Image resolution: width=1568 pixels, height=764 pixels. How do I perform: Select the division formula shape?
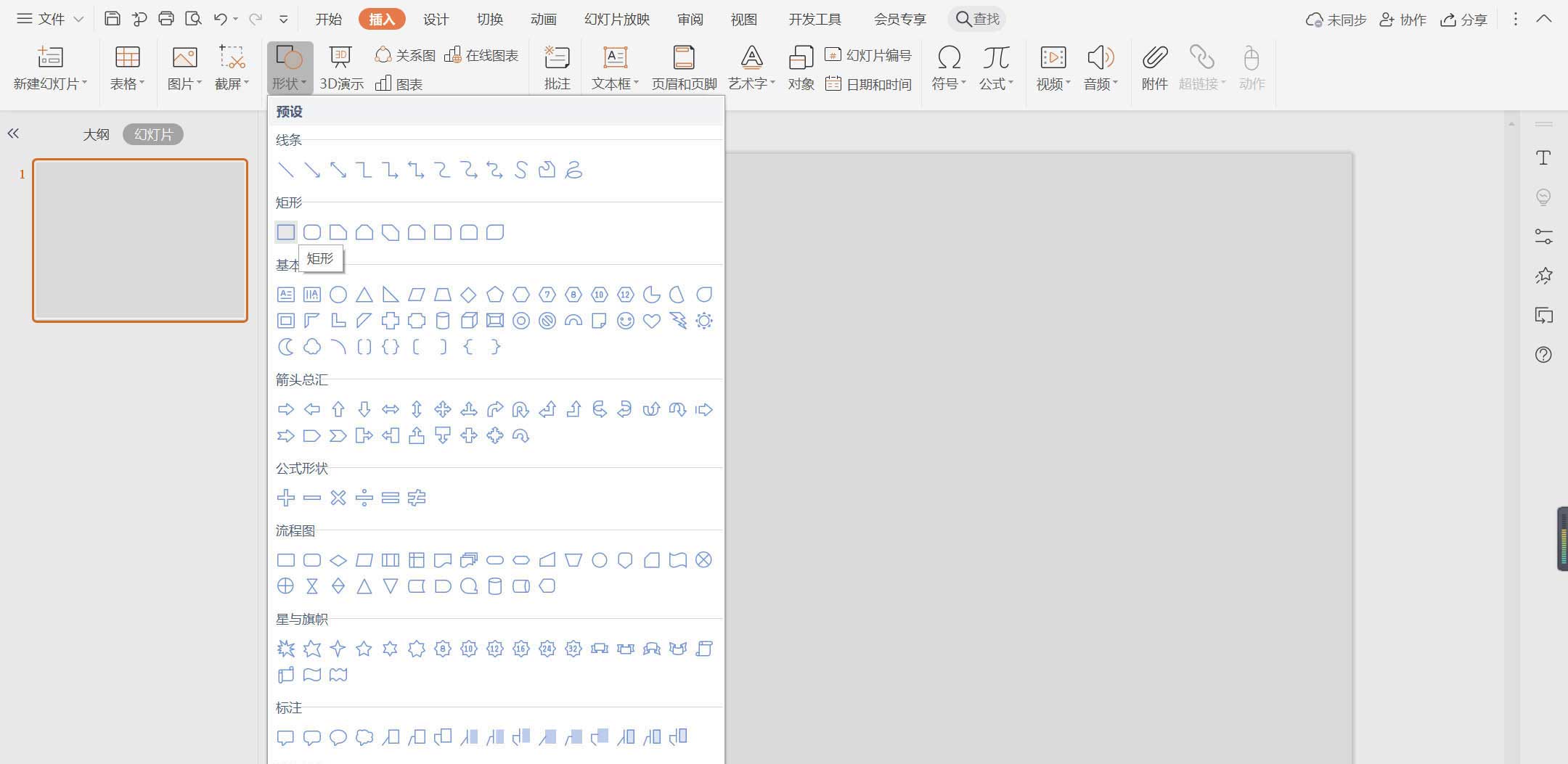click(364, 498)
